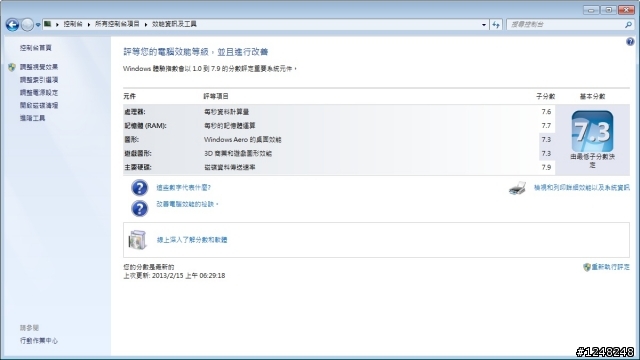Screen dimensions: 640x360
Task: Open 調整視覺效果 sidebar link
Action: [x=39, y=67]
